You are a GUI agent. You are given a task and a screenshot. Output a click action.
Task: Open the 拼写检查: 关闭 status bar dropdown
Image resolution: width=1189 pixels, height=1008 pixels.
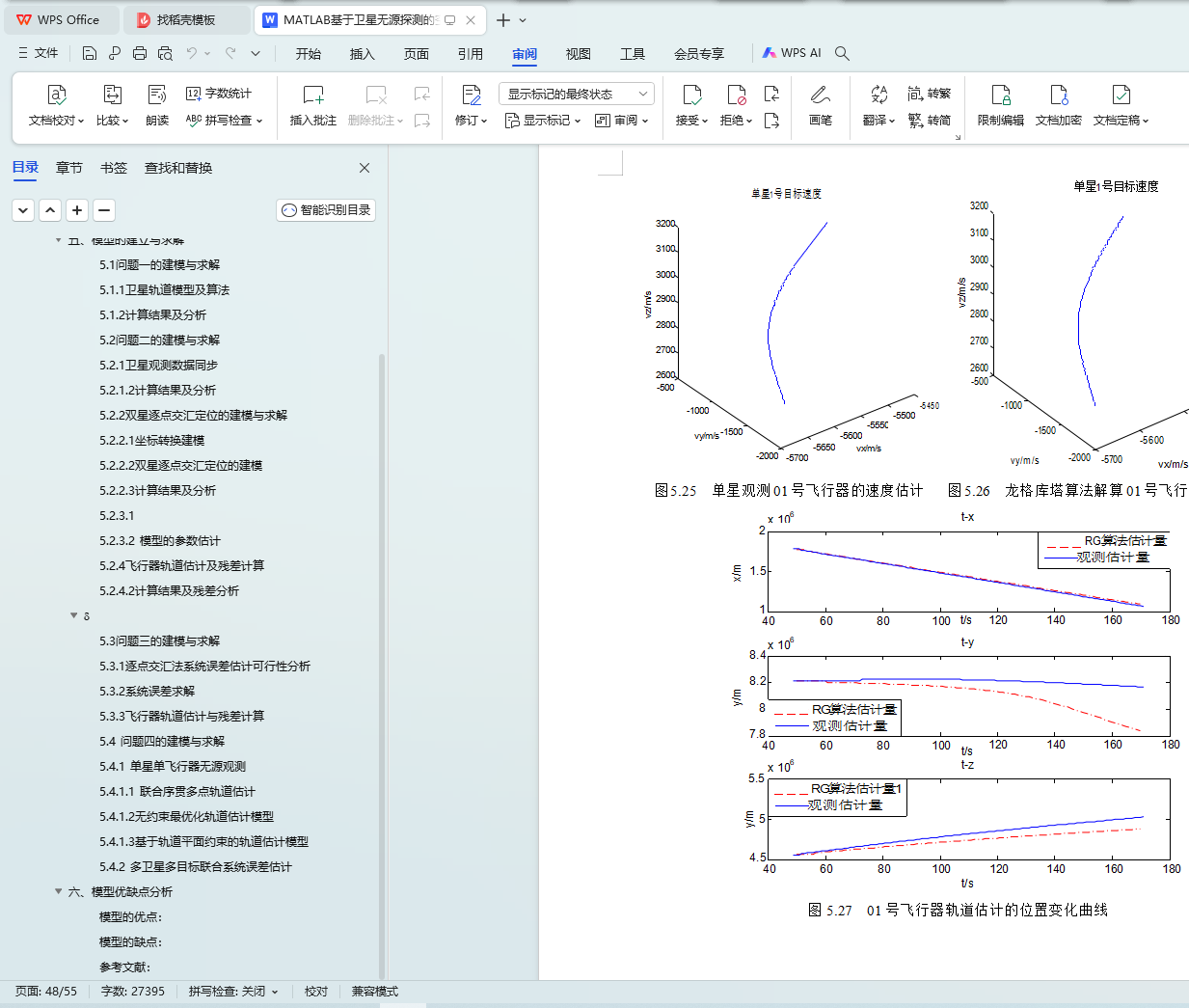click(x=233, y=991)
